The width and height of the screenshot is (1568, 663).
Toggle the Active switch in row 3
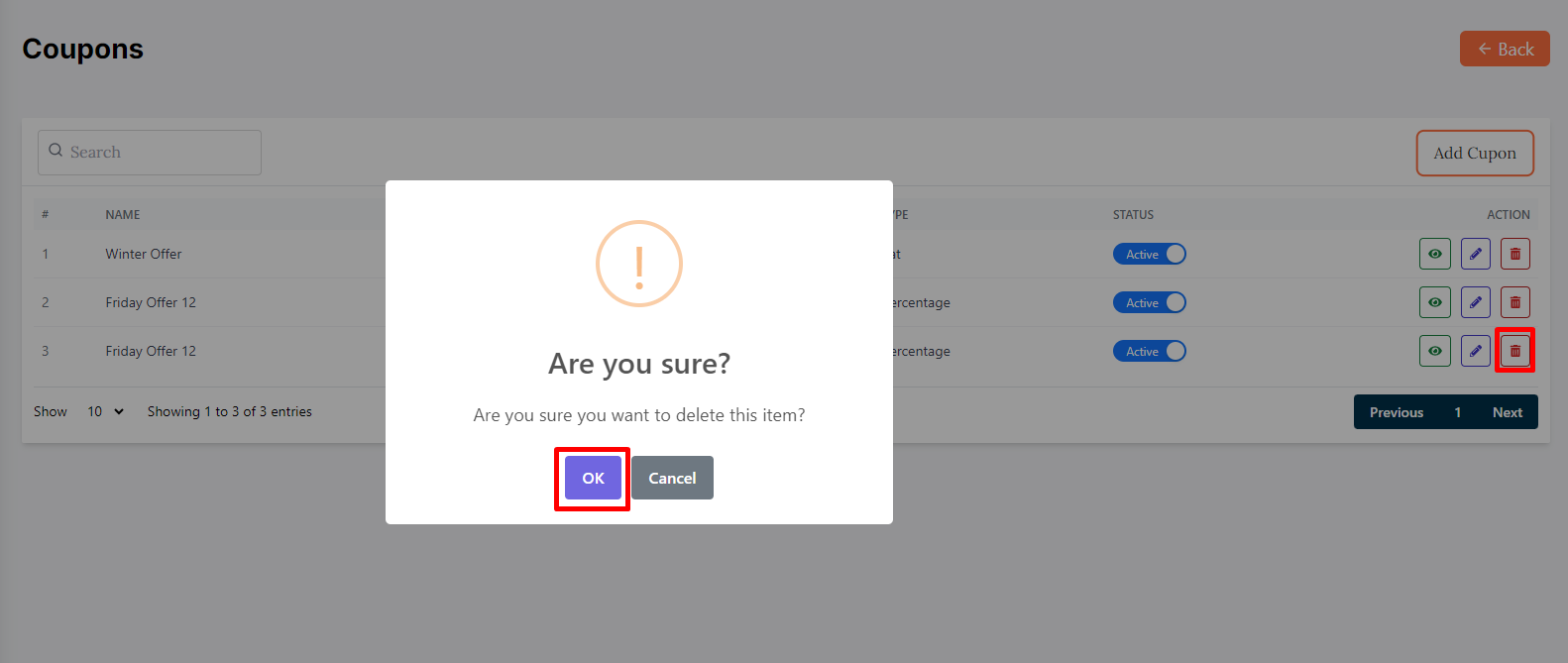coord(1150,351)
